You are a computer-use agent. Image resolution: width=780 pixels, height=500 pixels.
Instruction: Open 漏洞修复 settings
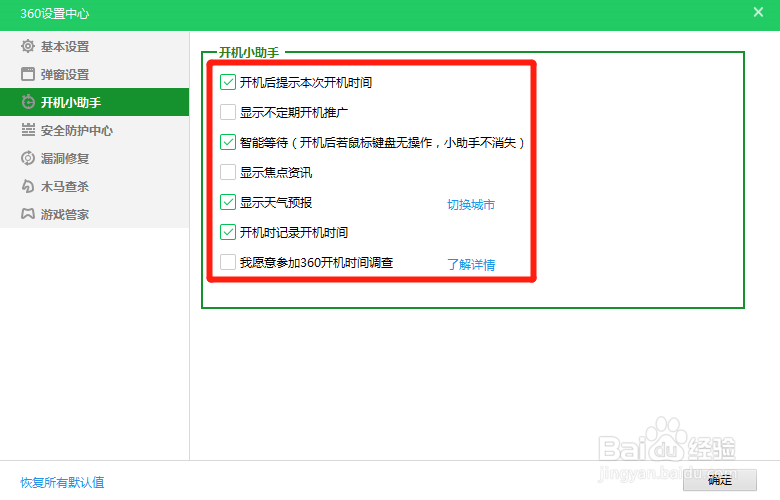point(95,158)
